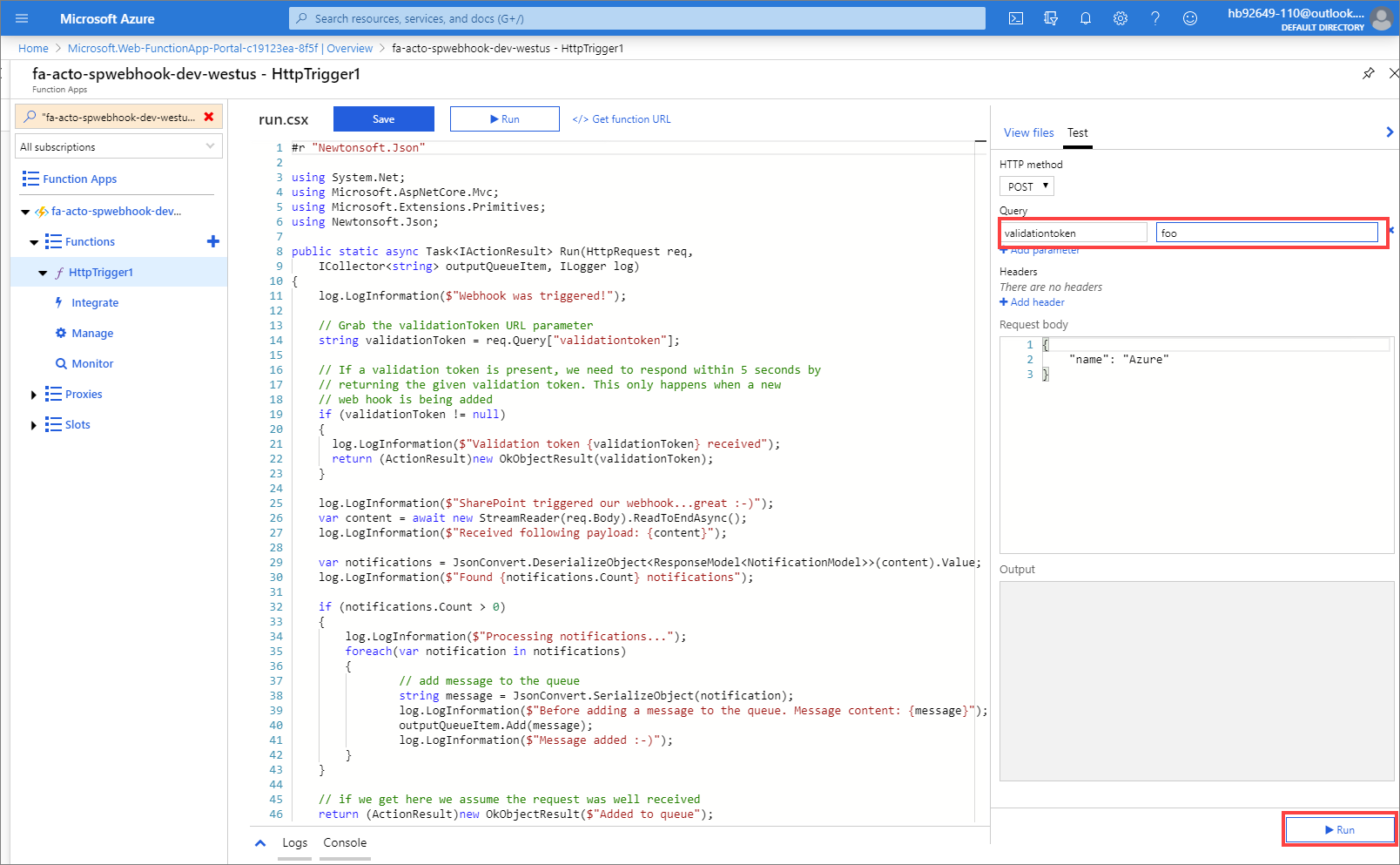The width and height of the screenshot is (1400, 865).
Task: Collapse the right test panel arrow
Action: [x=1390, y=132]
